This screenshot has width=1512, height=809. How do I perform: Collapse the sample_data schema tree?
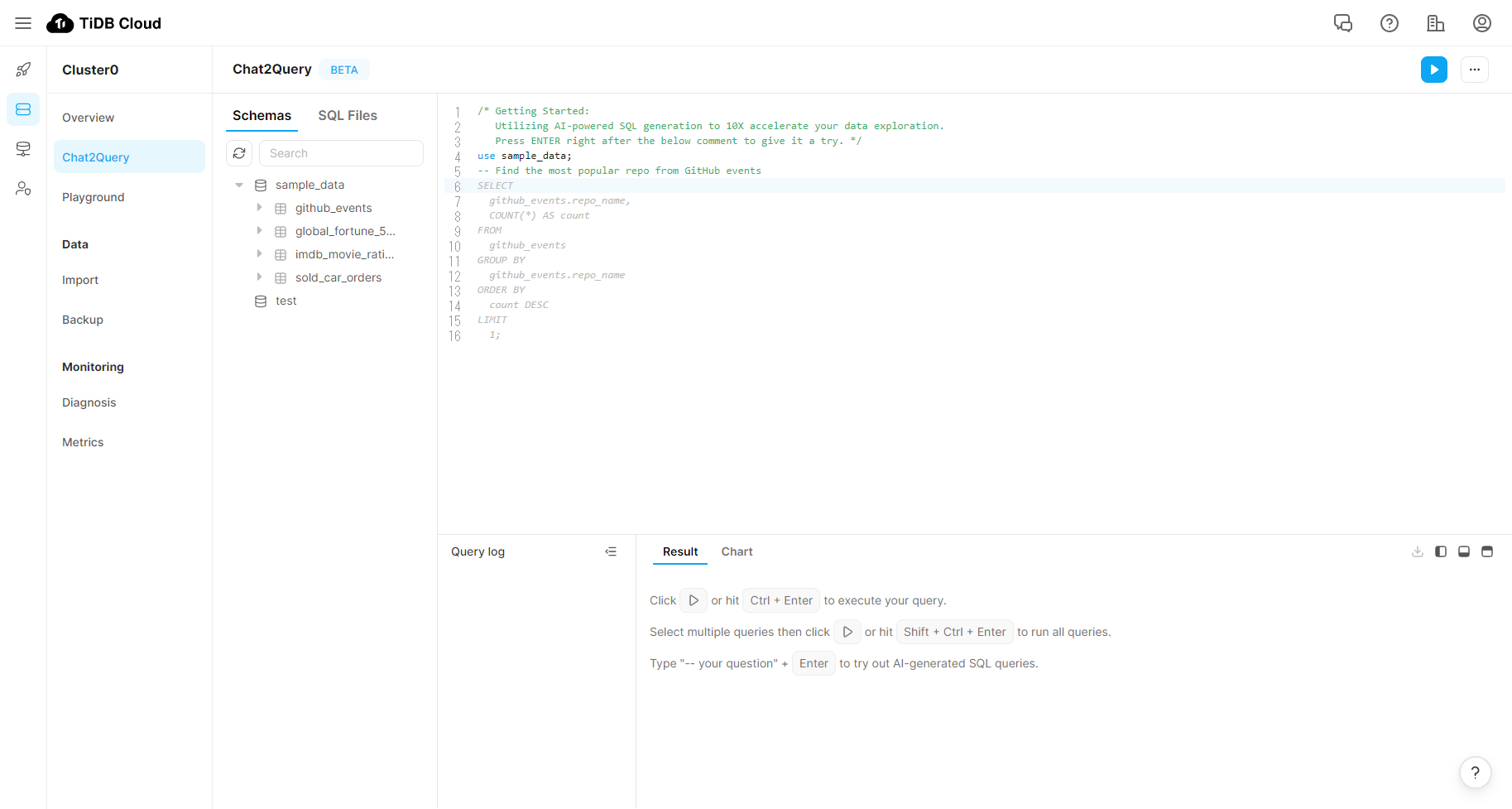[239, 185]
